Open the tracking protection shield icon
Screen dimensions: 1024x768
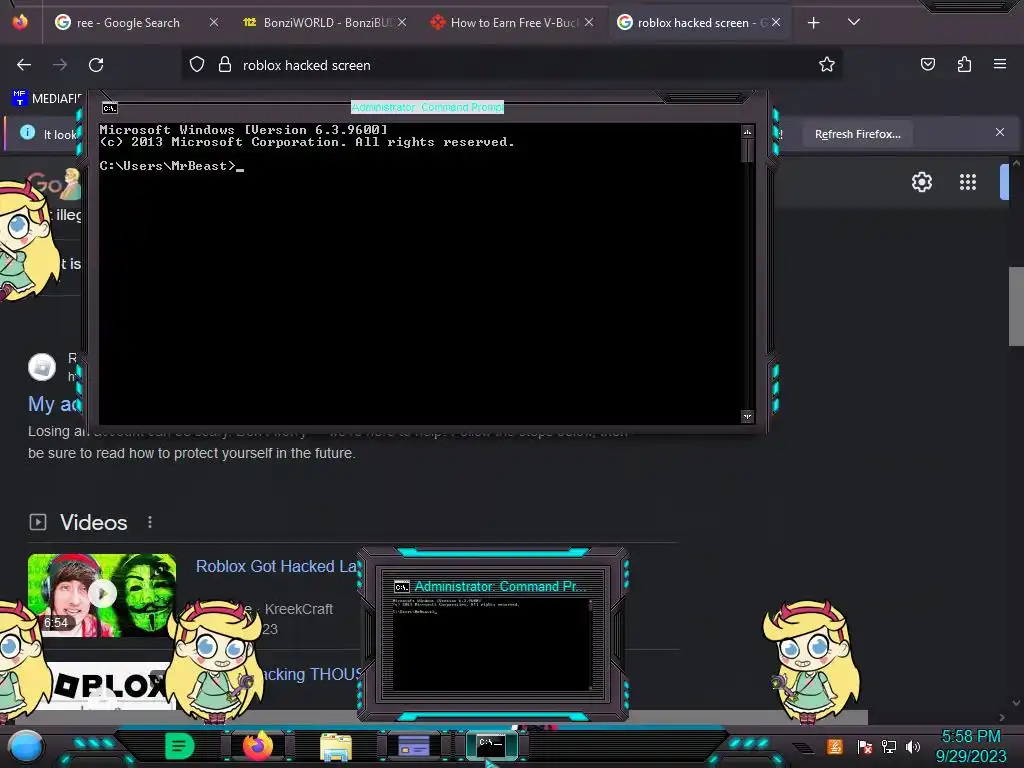pos(197,65)
